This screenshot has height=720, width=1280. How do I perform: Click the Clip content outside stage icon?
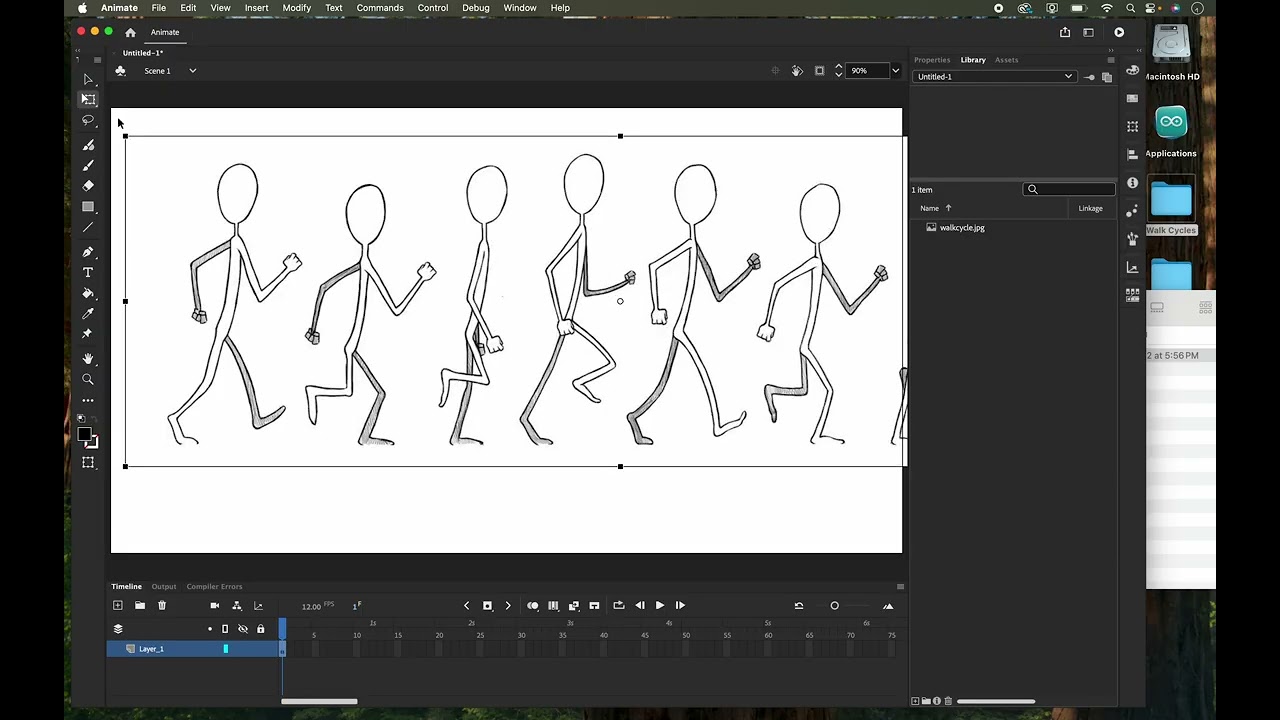click(820, 71)
